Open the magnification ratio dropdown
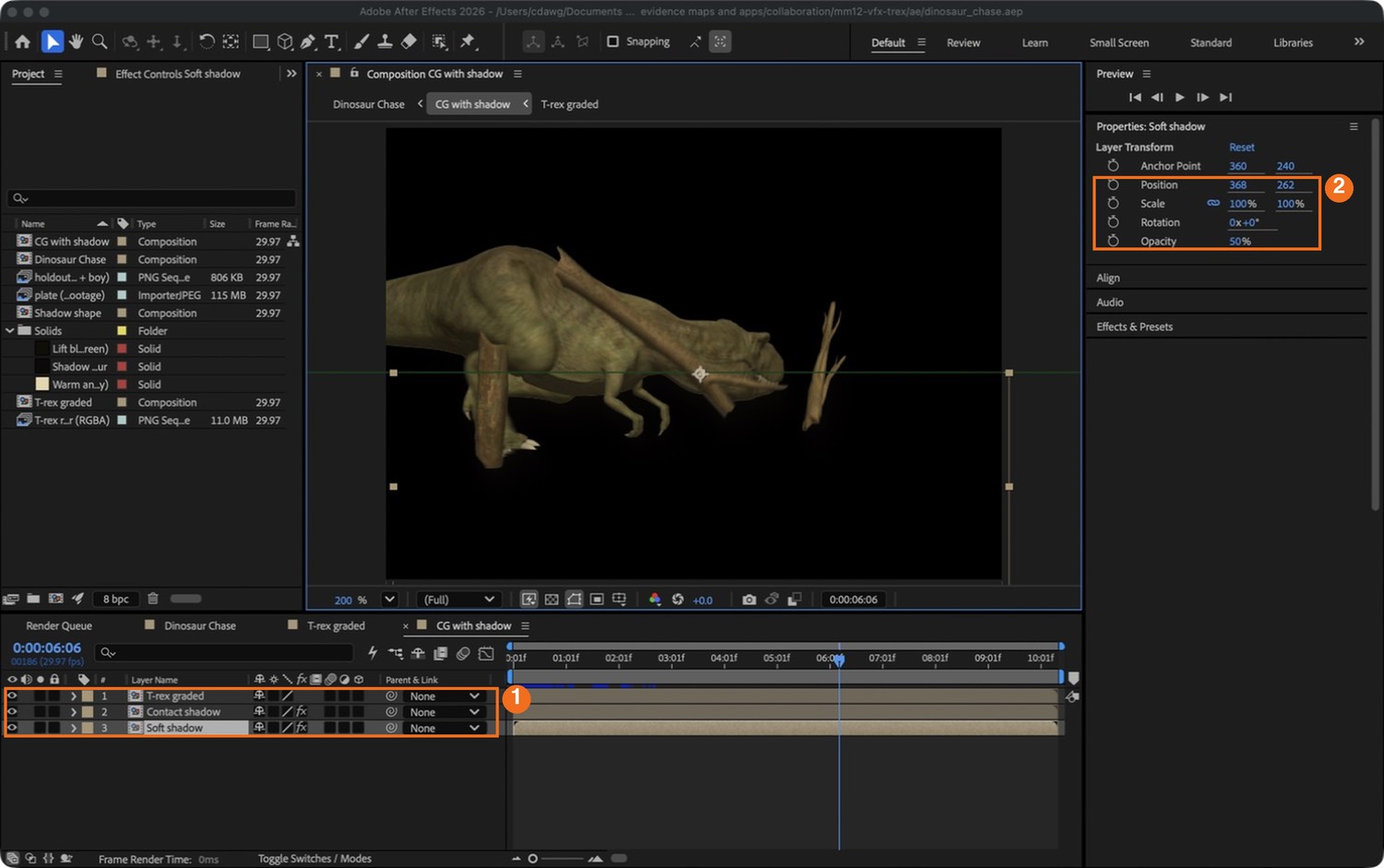The height and width of the screenshot is (868, 1384). pos(389,600)
